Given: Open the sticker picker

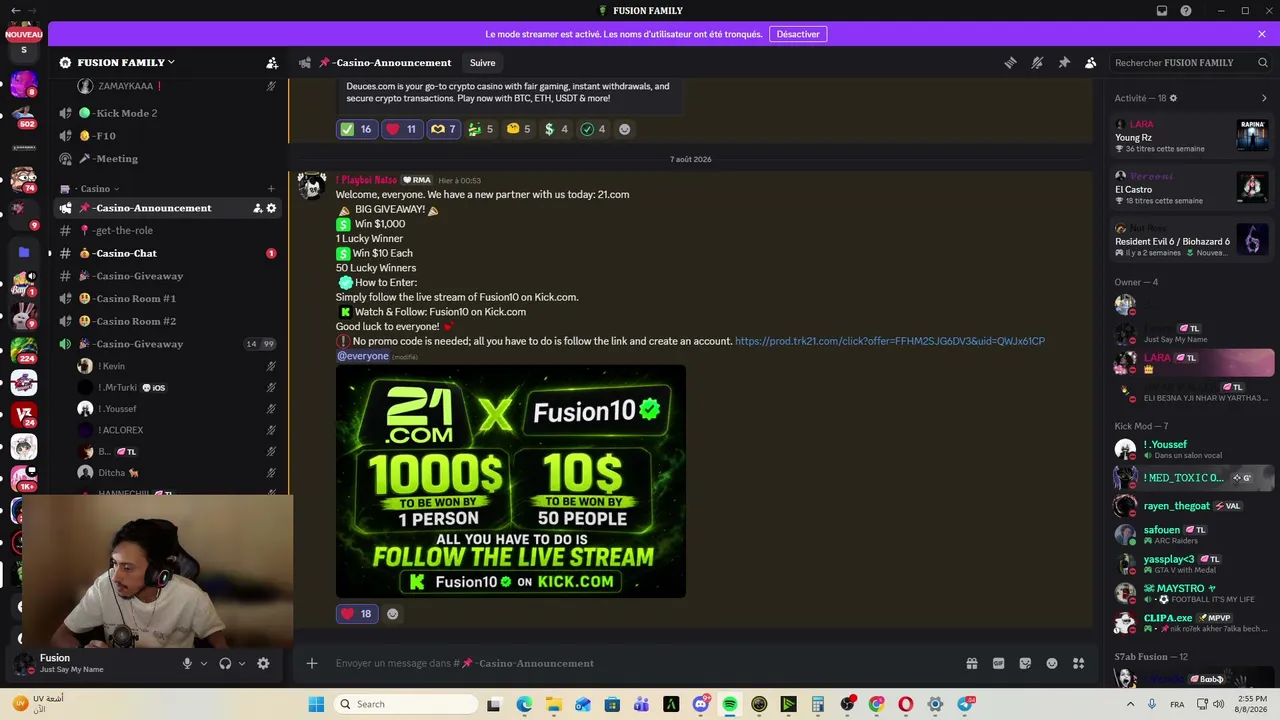Looking at the screenshot, I should pos(1025,663).
